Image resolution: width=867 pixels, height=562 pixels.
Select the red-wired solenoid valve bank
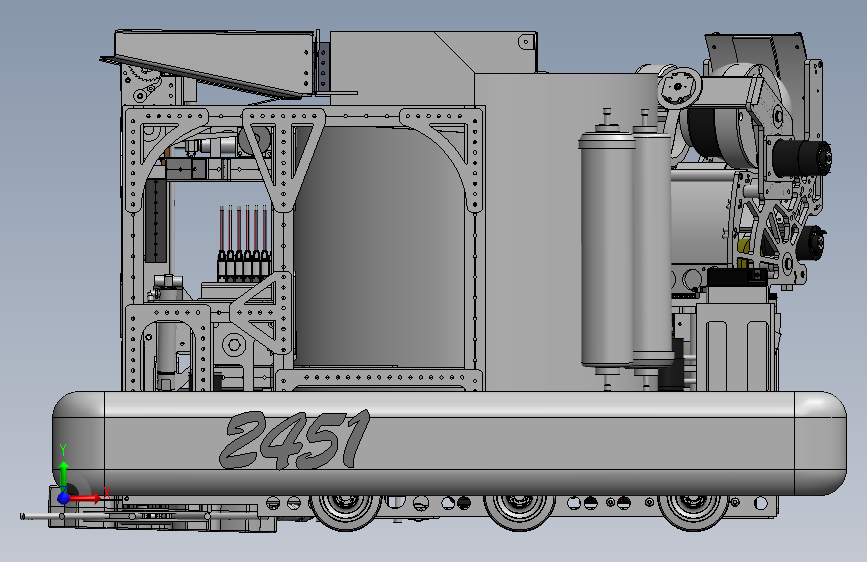pyautogui.click(x=243, y=242)
